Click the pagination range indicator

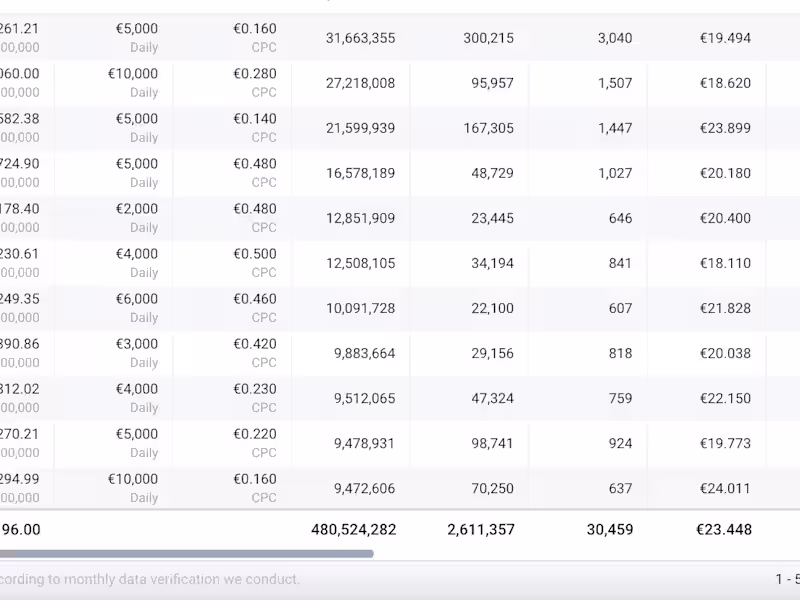787,579
